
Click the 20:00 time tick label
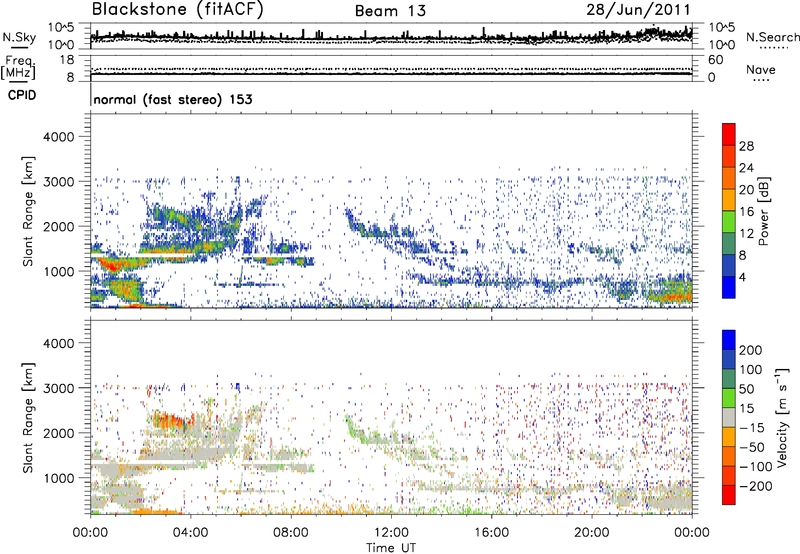[591, 533]
